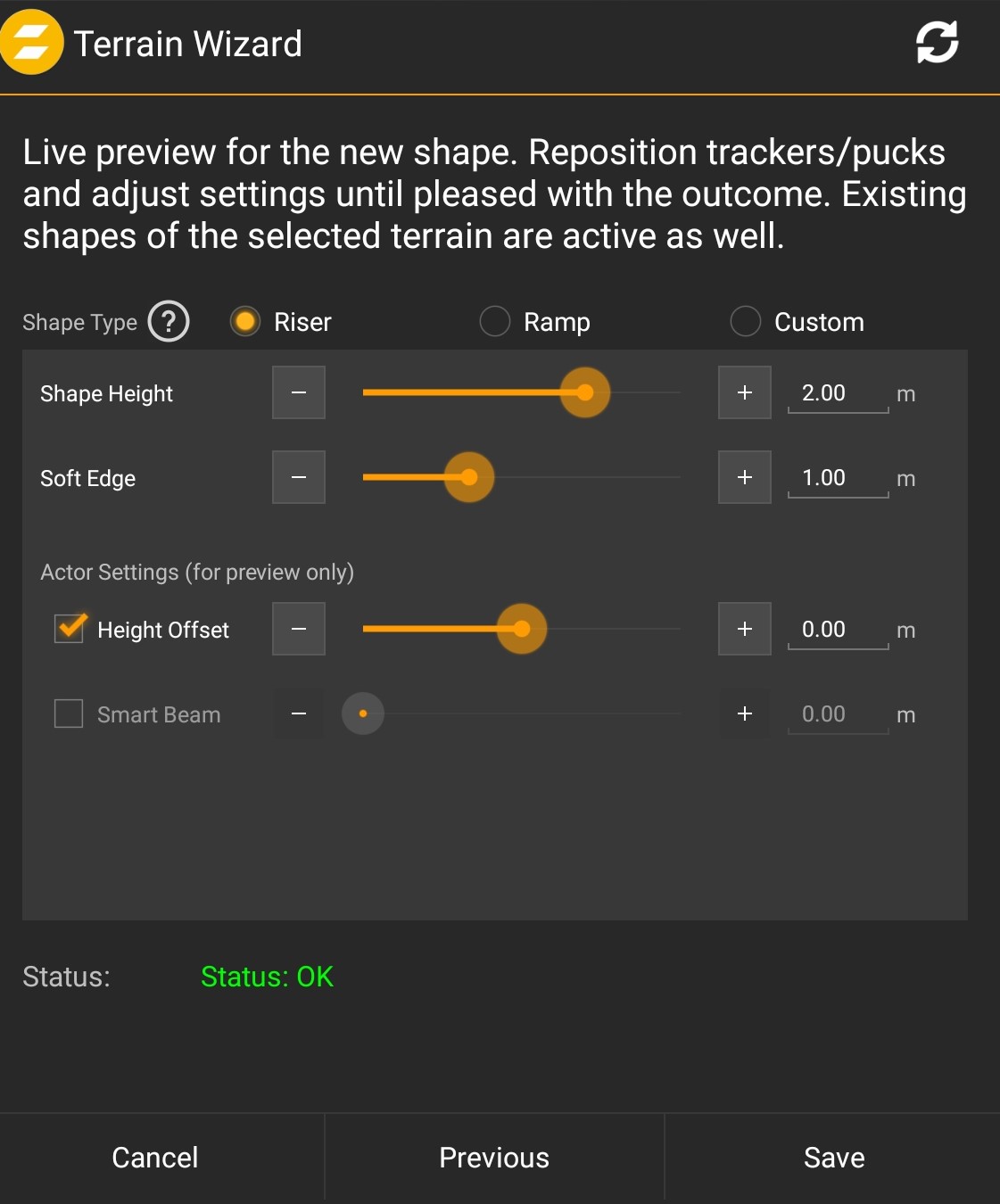Tap the Terrain Wizard logo icon
Screen dimensions: 1000x1204
[32, 43]
